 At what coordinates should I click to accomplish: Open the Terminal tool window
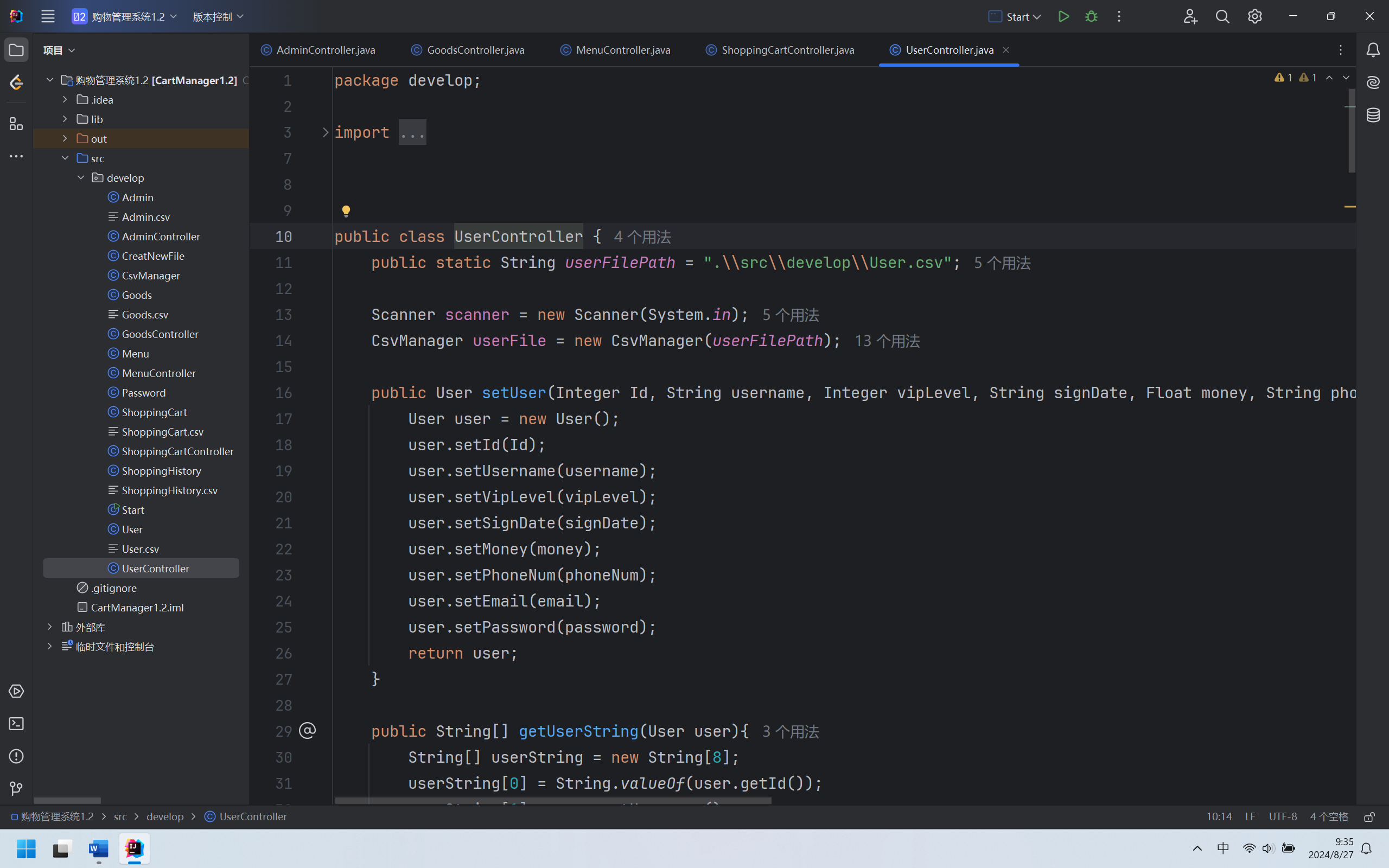[x=16, y=724]
